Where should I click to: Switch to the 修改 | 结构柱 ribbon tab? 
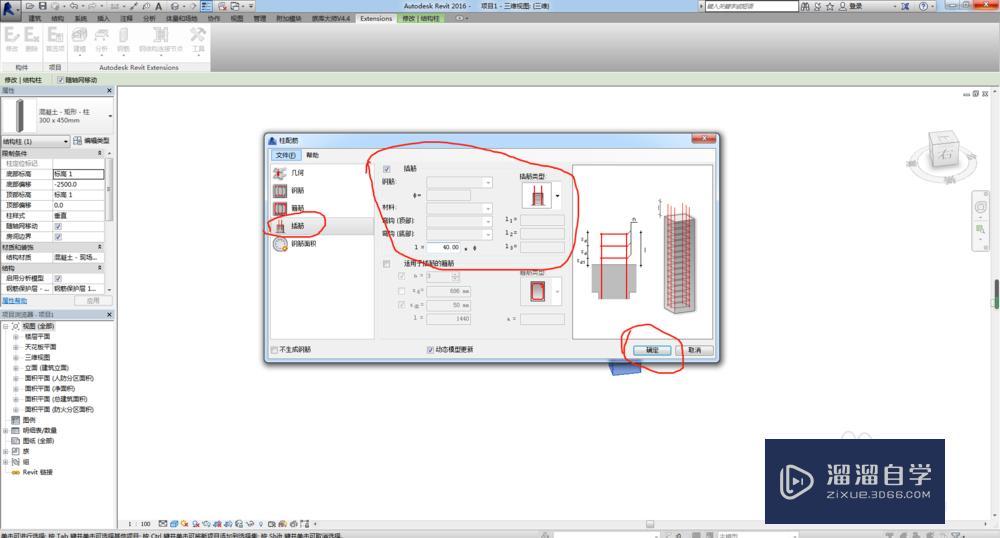420,18
